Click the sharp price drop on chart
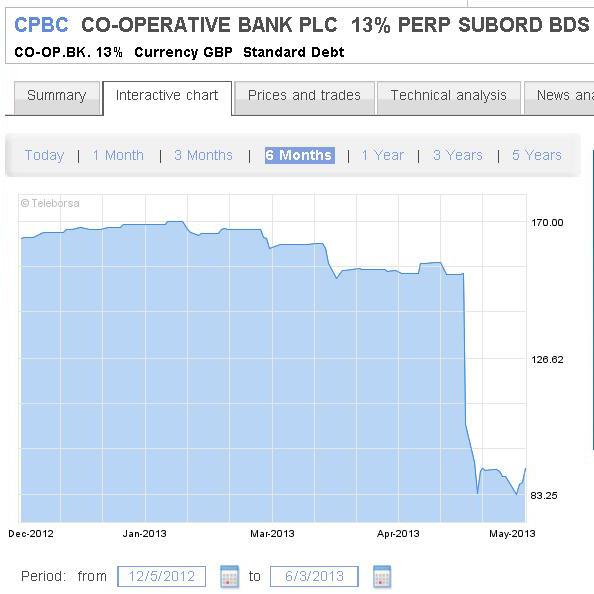The width and height of the screenshot is (594, 594). coord(465,349)
